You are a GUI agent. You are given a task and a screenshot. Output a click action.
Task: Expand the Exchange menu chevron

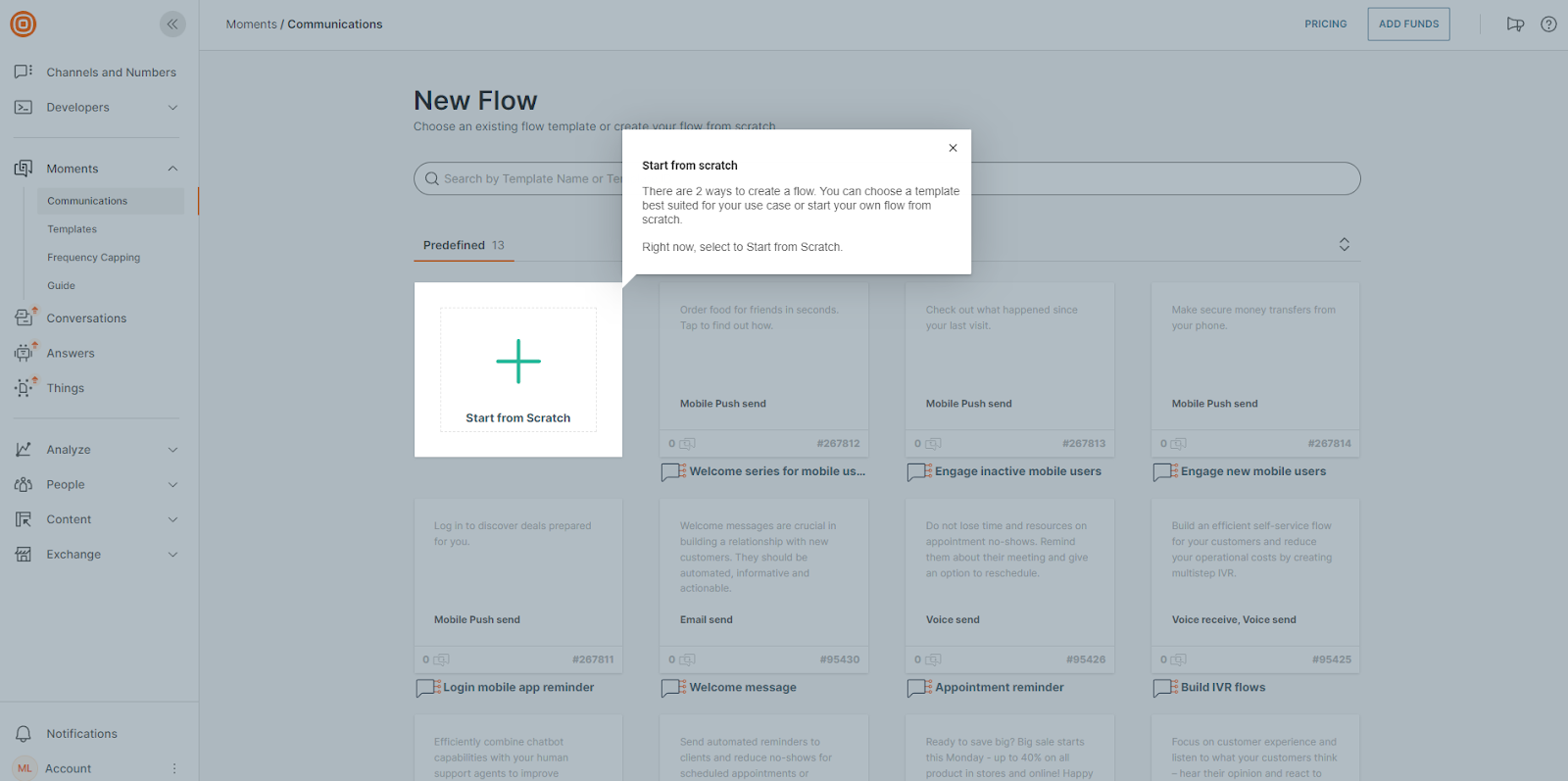click(x=172, y=555)
